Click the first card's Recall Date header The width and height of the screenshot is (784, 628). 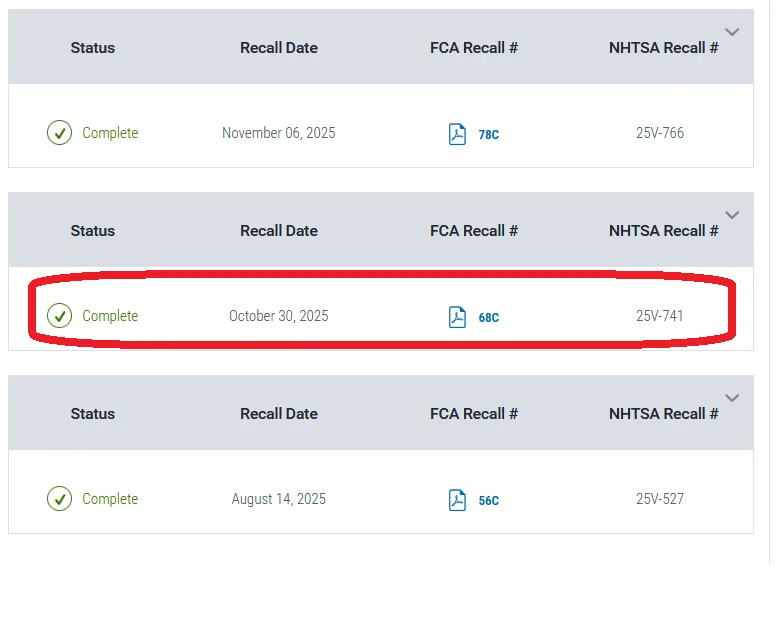278,48
